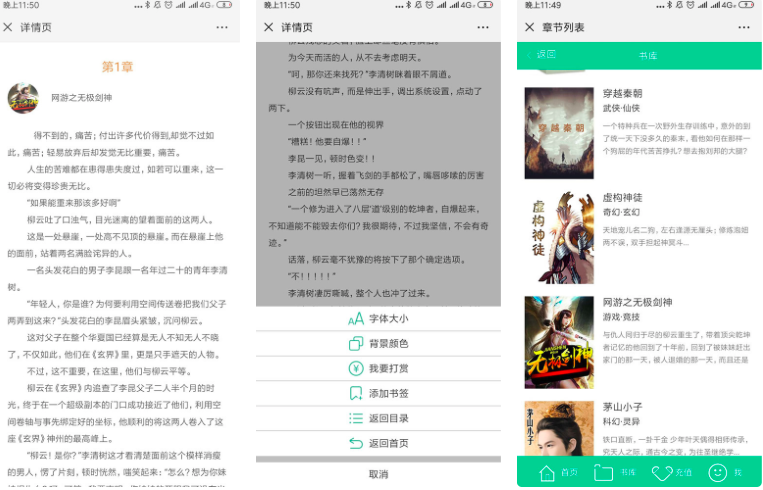Image resolution: width=763 pixels, height=490 pixels.
Task: Choose 返回目录 return to contents
Action: pyautogui.click(x=378, y=419)
